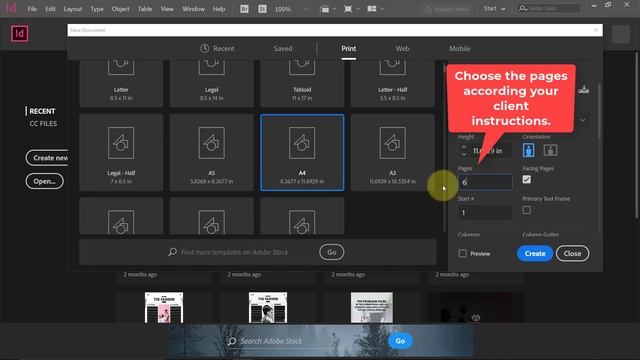Image resolution: width=640 pixels, height=360 pixels.
Task: Click the Create new button
Action: [x=47, y=158]
